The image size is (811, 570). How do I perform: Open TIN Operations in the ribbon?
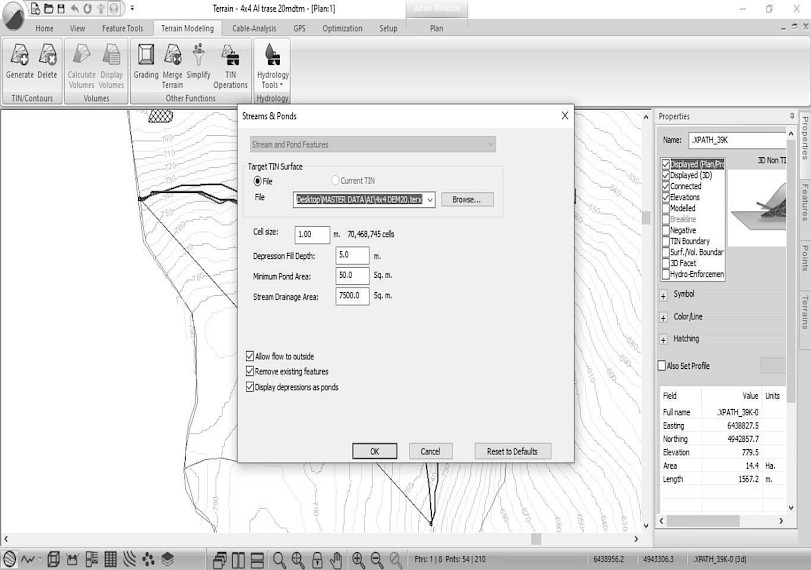pyautogui.click(x=230, y=62)
